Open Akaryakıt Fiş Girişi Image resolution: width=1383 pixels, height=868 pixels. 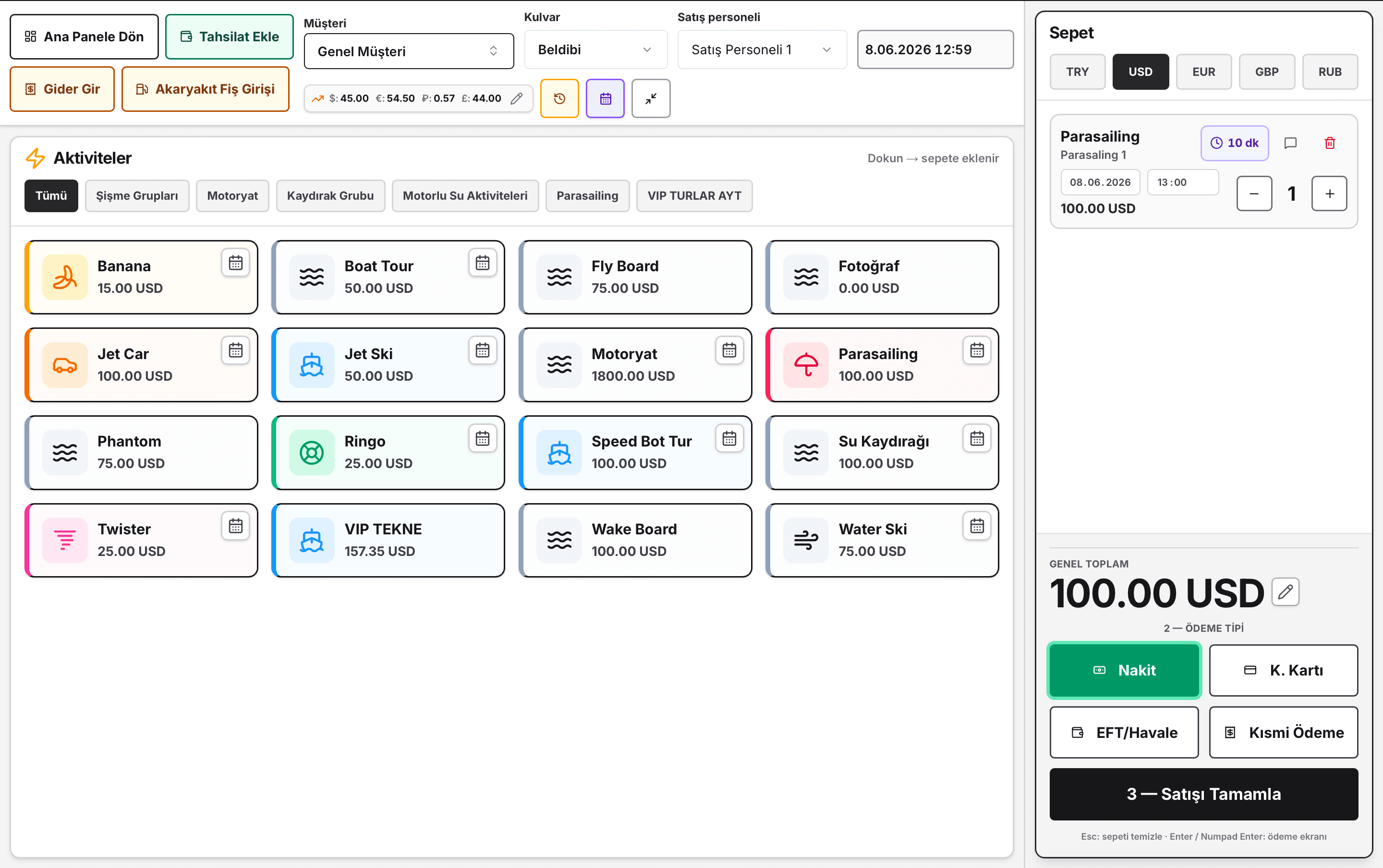coord(206,89)
